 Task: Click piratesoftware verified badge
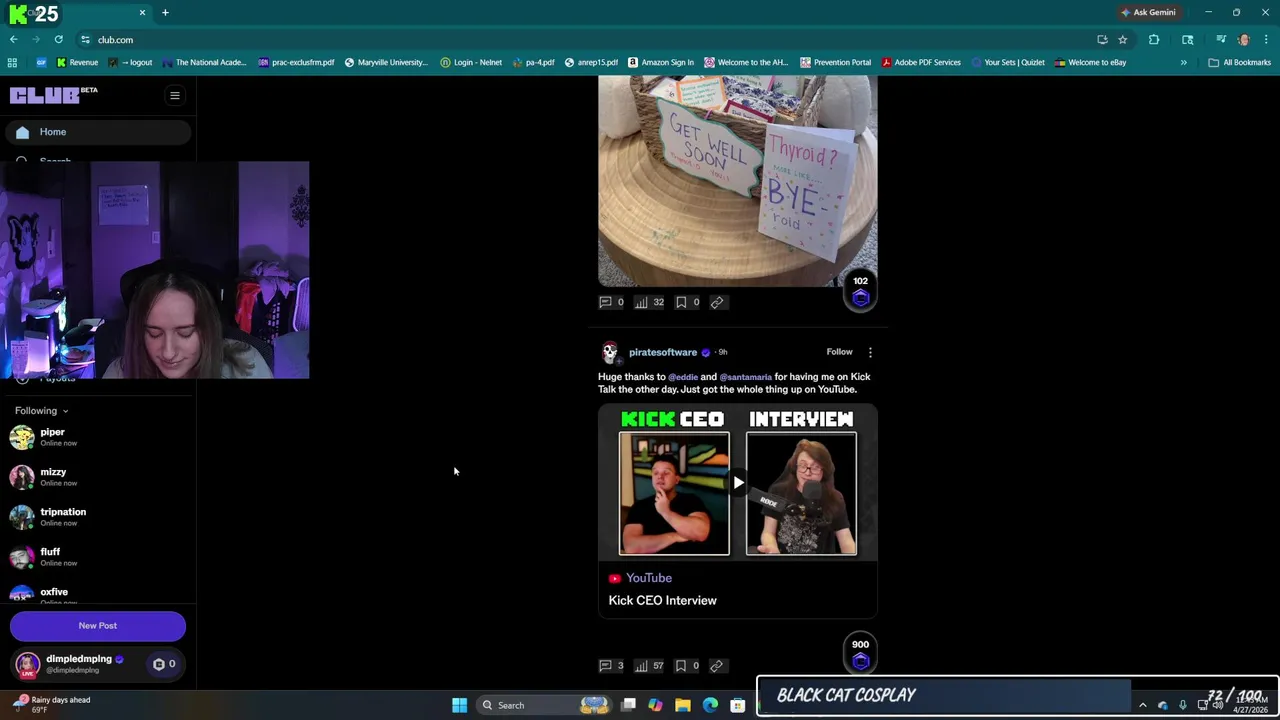(x=706, y=352)
